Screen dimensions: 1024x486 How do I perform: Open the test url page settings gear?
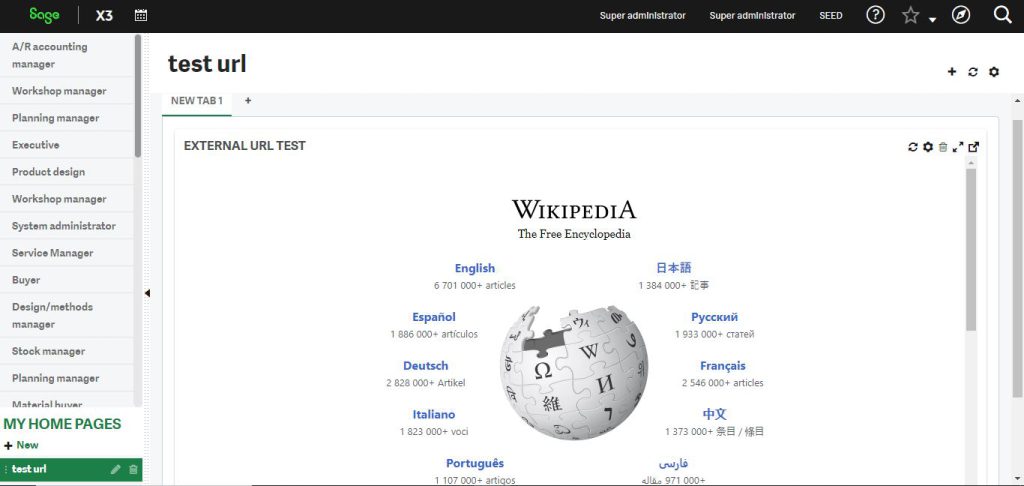(993, 72)
